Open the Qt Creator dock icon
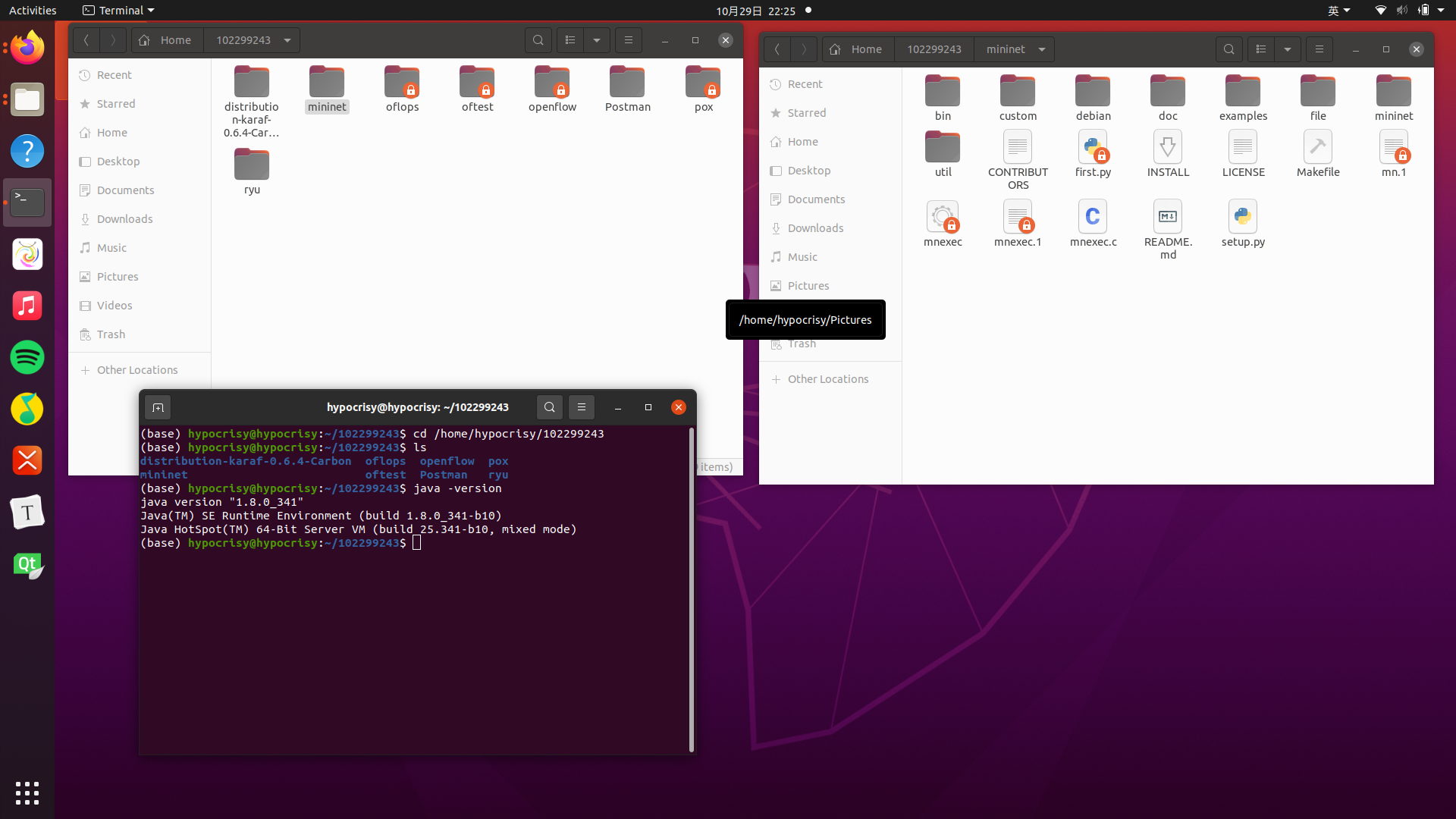 (27, 565)
